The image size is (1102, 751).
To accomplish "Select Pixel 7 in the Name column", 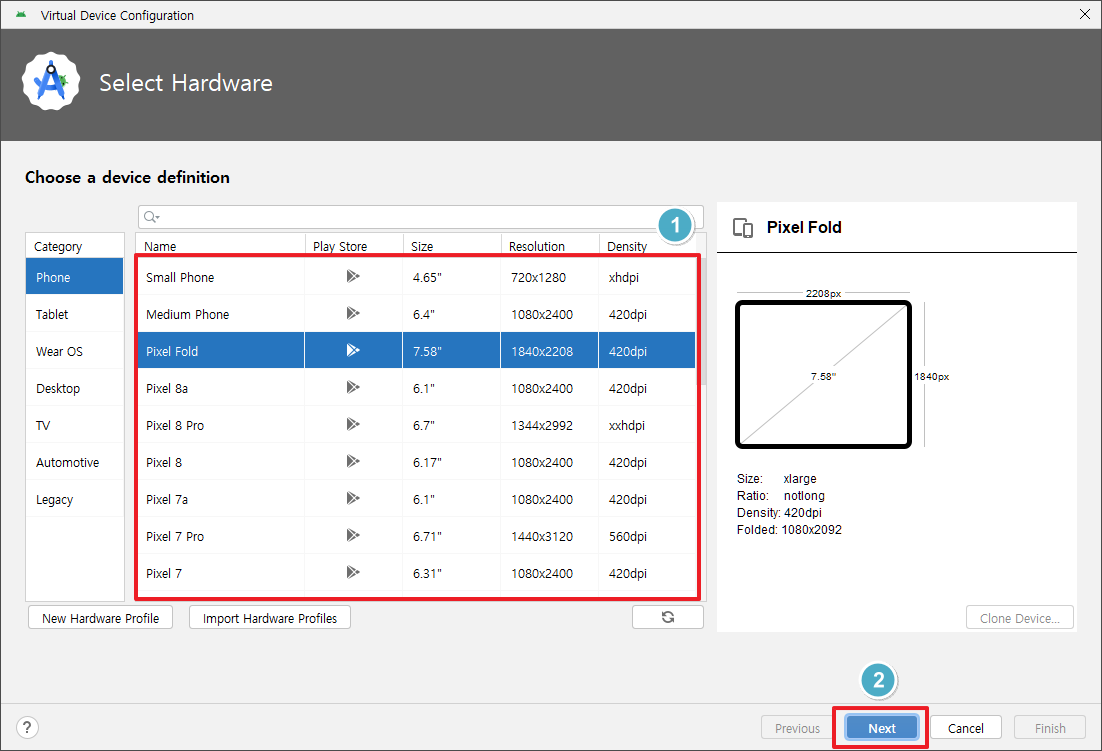I will 164,573.
